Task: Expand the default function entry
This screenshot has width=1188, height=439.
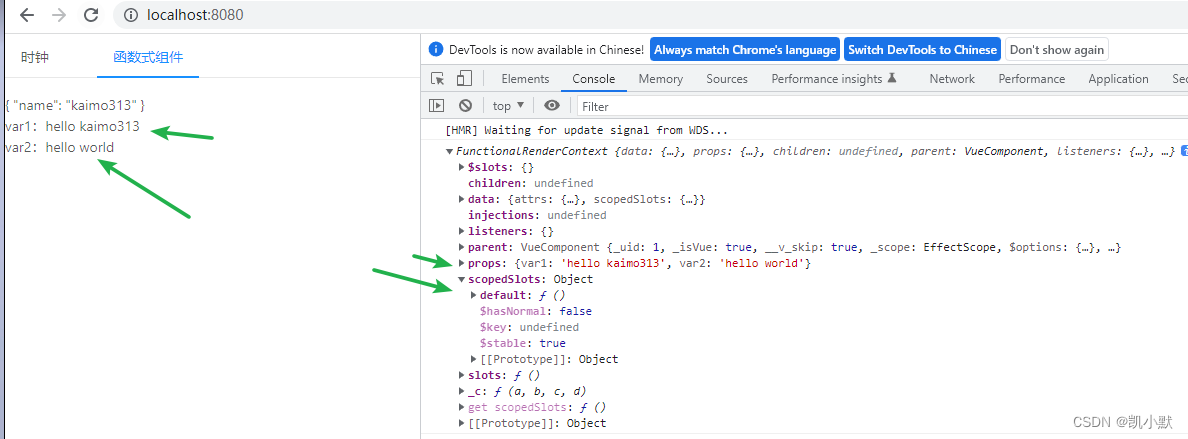Action: [x=474, y=295]
